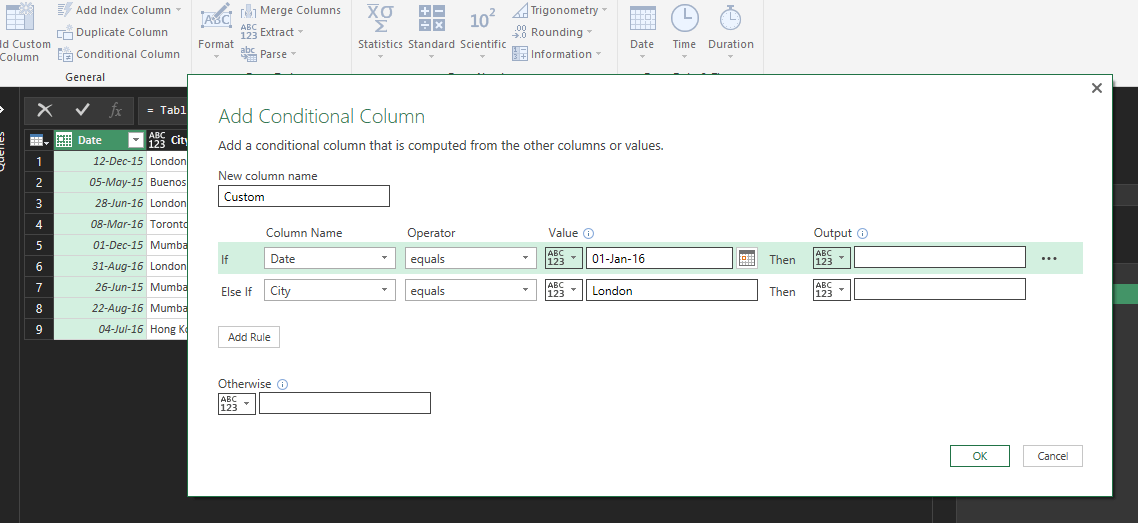Click the 04-Jul-16 date cell
Screen dimensions: 1138x523
(100, 329)
